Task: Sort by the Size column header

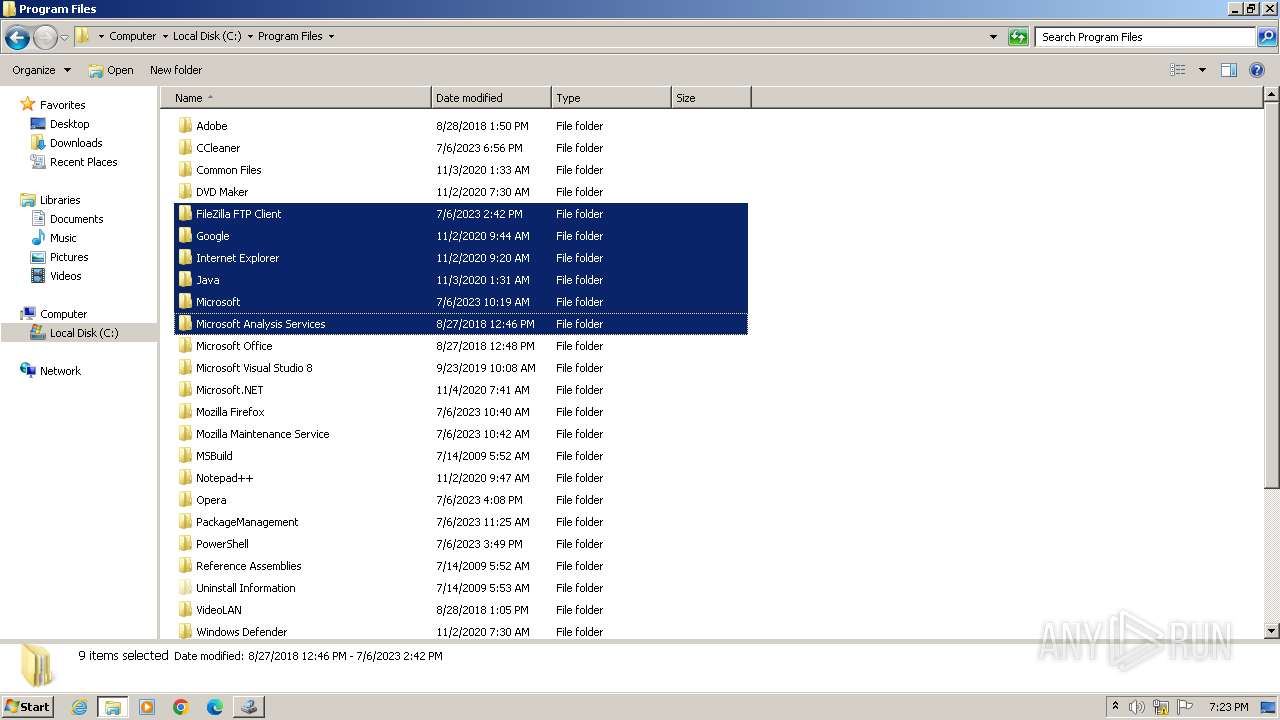Action: (711, 98)
